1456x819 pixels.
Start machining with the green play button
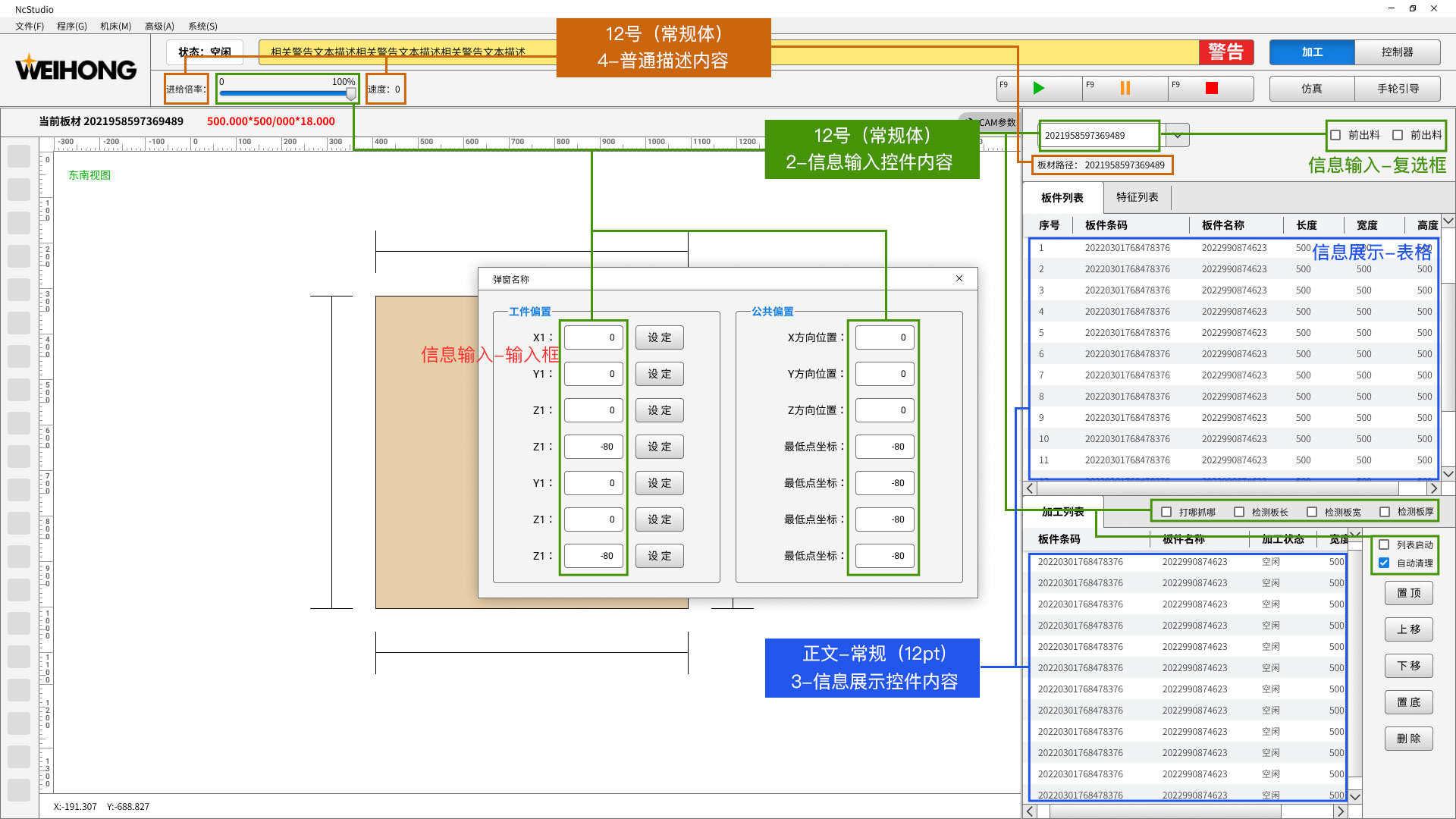[x=1039, y=88]
